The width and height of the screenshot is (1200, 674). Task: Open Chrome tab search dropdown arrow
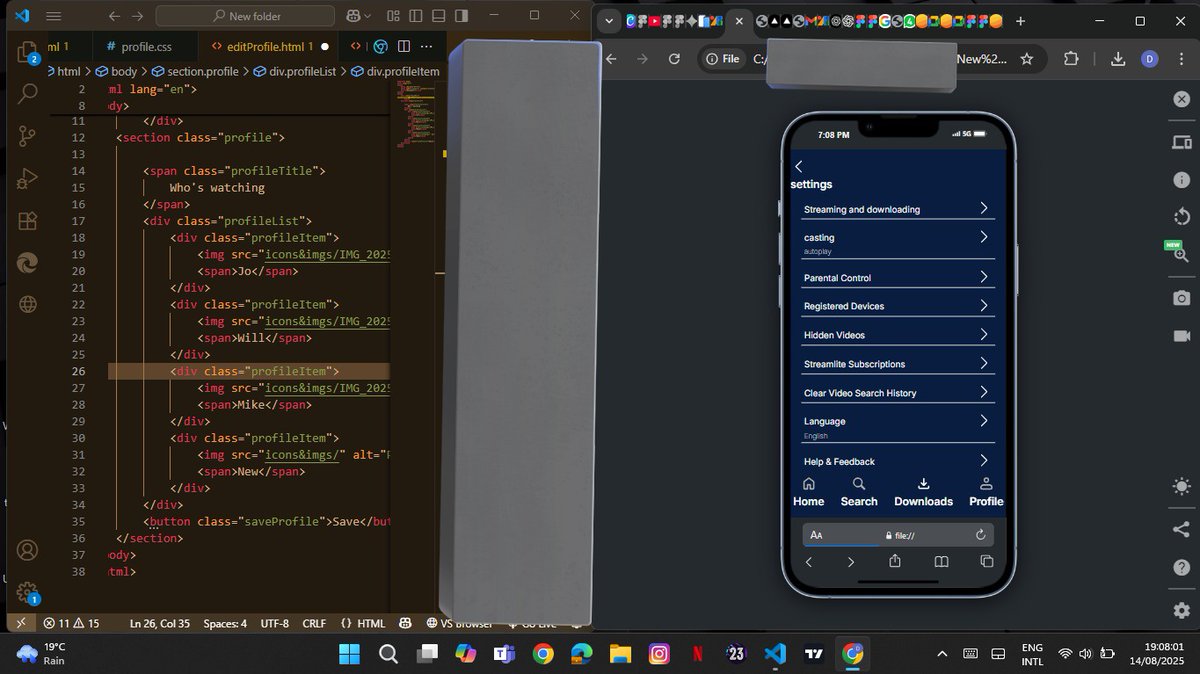[x=609, y=21]
